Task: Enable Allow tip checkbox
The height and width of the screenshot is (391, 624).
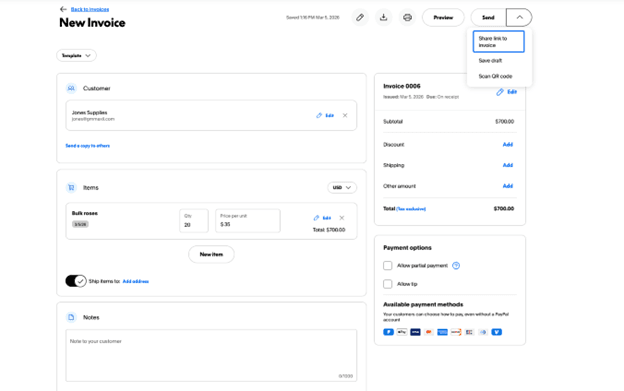Action: click(x=388, y=284)
